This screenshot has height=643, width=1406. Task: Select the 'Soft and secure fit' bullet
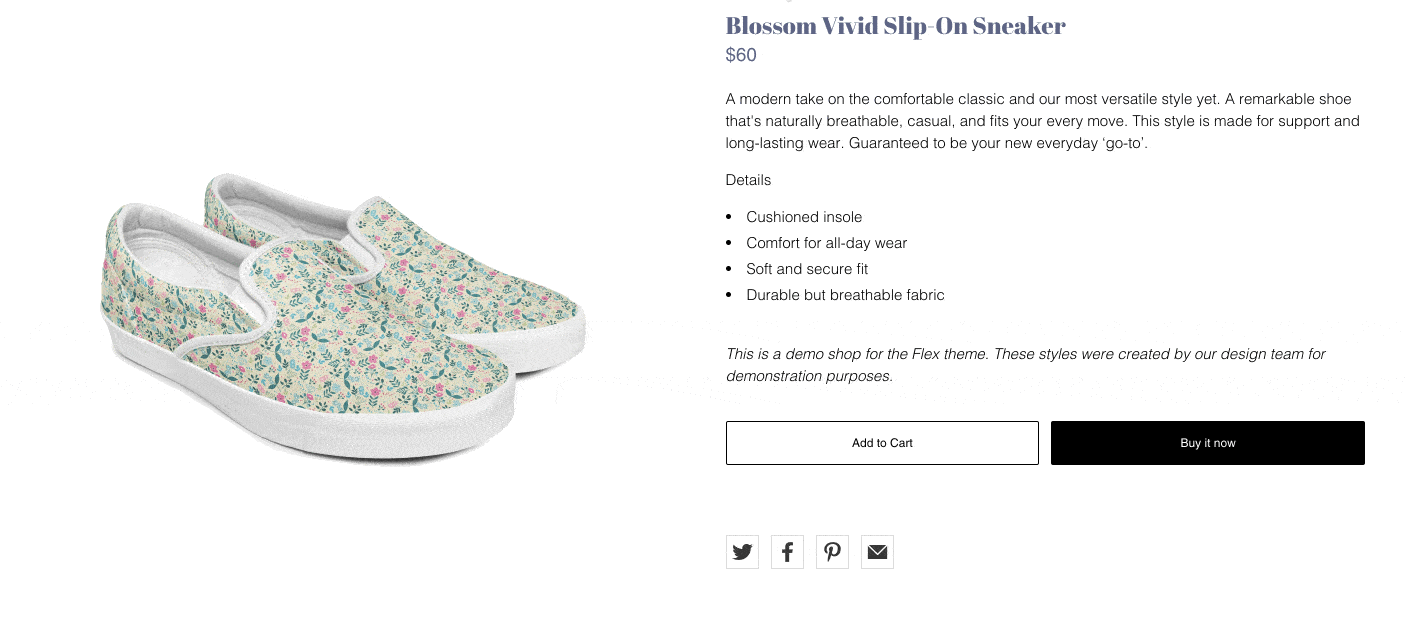tap(806, 269)
